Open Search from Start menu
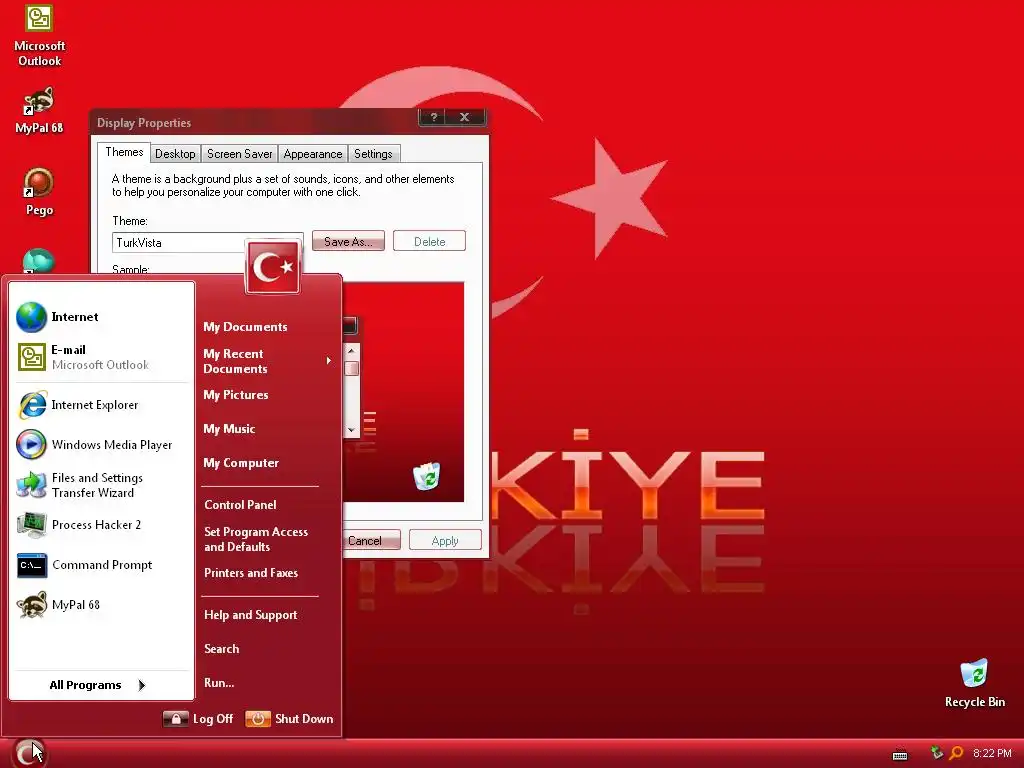Image resolution: width=1024 pixels, height=768 pixels. click(221, 648)
